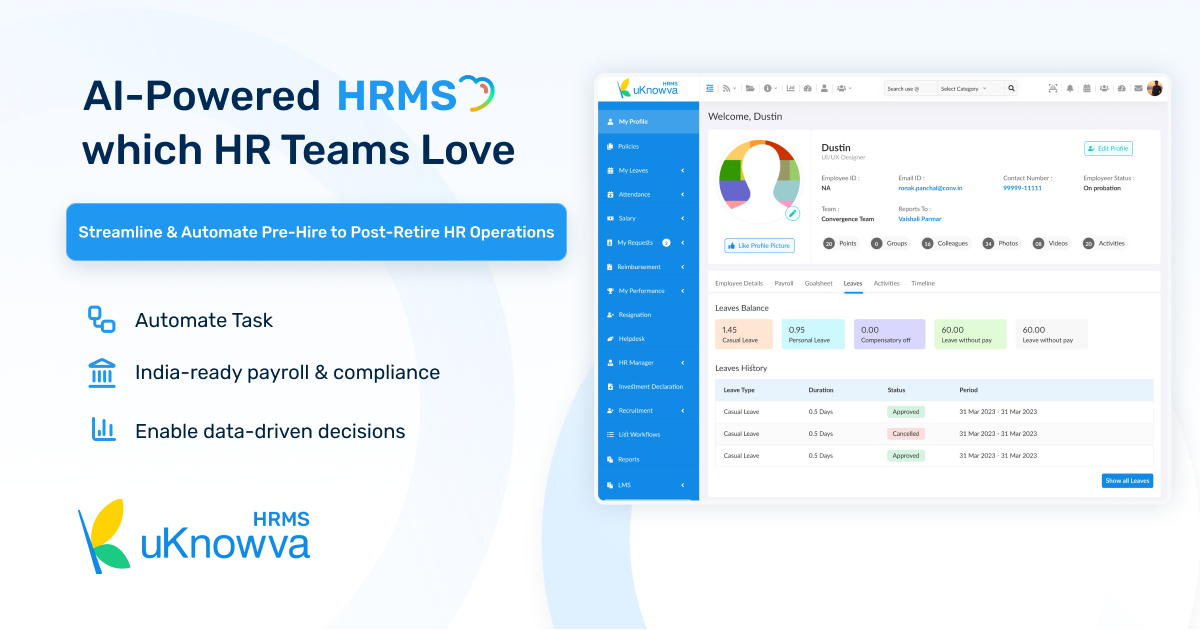This screenshot has height=630, width=1200.
Task: Expand the Attendance sidebar chevron
Action: click(x=683, y=194)
